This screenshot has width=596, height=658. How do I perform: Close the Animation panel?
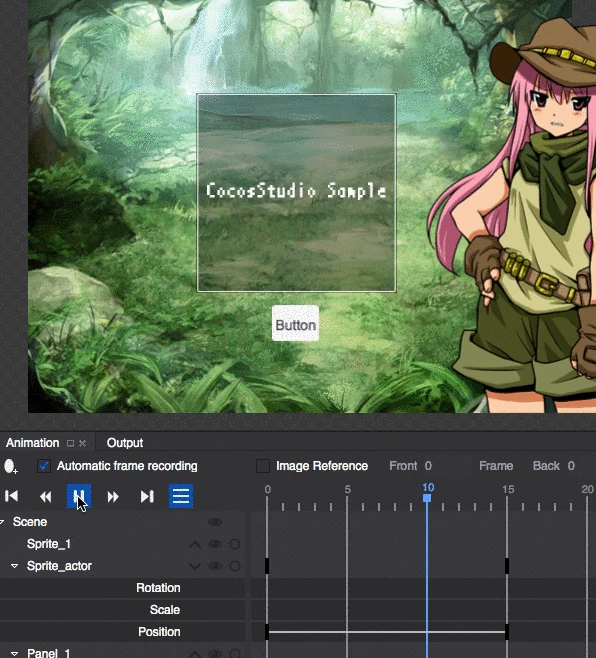[x=83, y=443]
